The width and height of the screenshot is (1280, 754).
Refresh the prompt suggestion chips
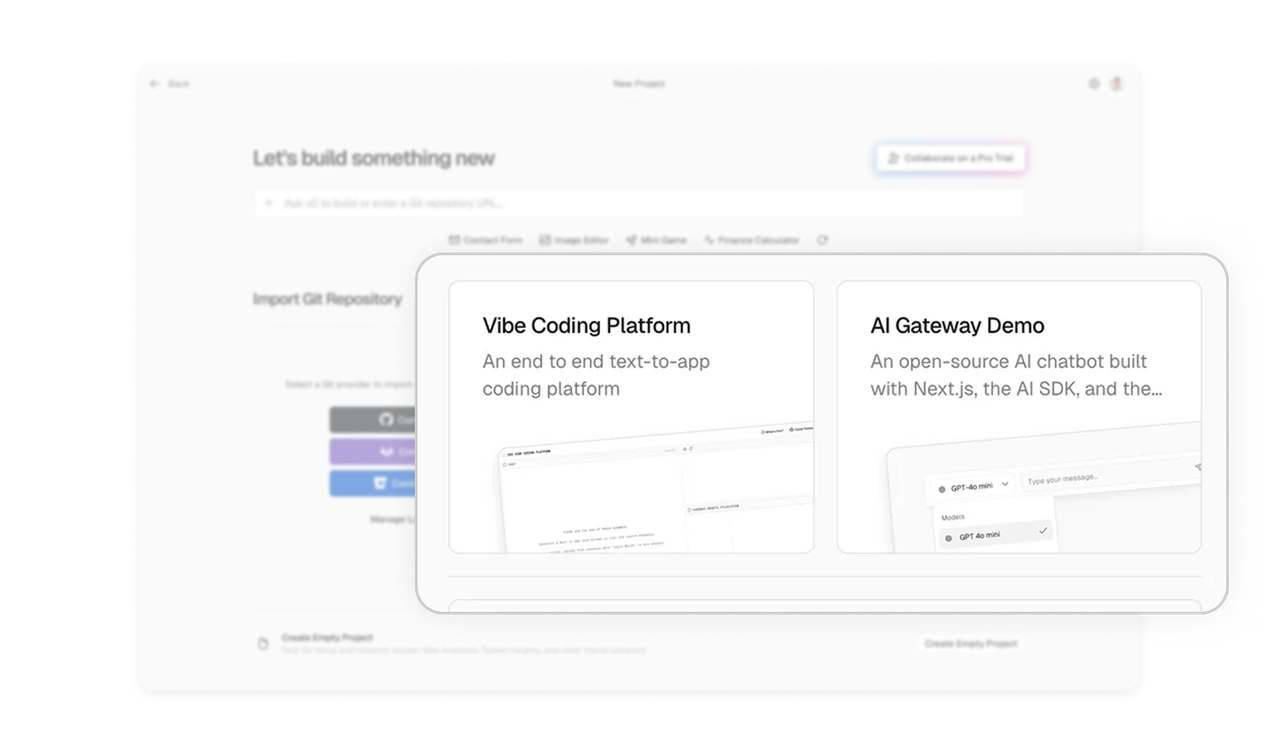[x=822, y=240]
